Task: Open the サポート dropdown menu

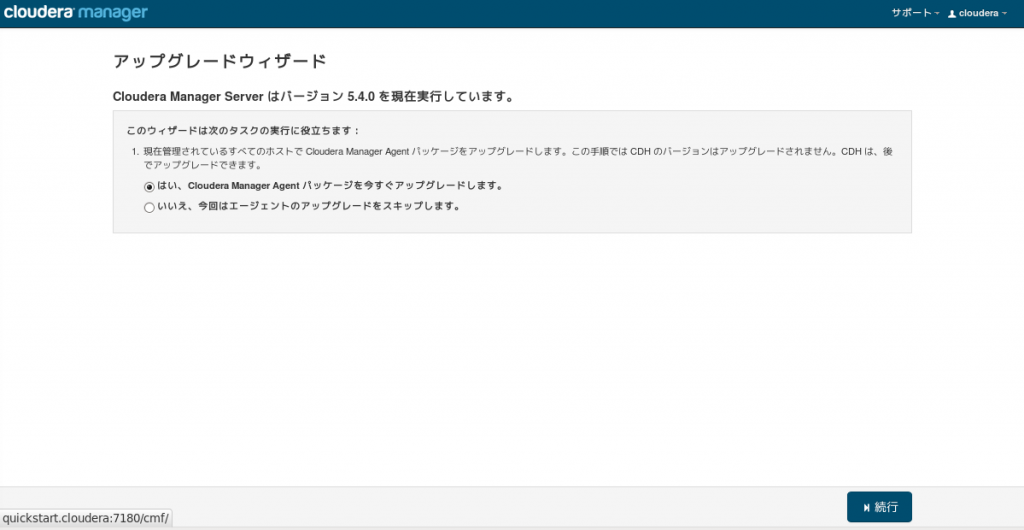Action: (916, 13)
